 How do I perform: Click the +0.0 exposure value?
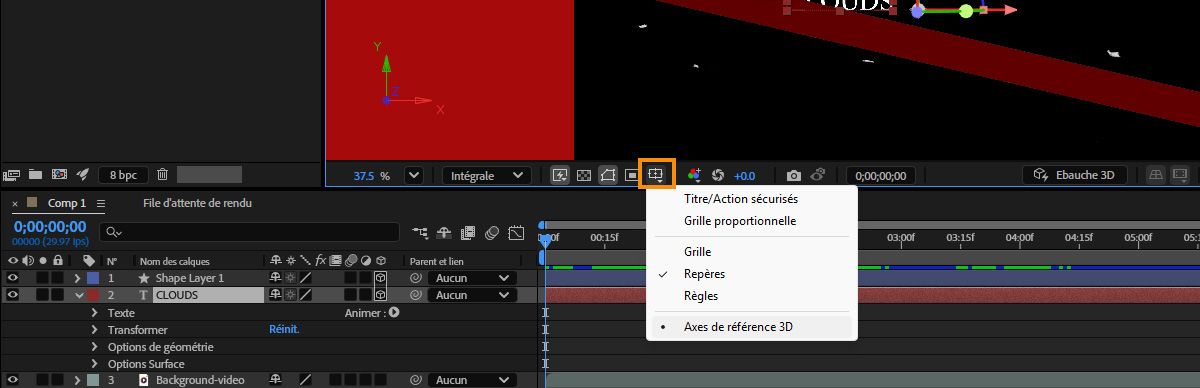click(744, 175)
